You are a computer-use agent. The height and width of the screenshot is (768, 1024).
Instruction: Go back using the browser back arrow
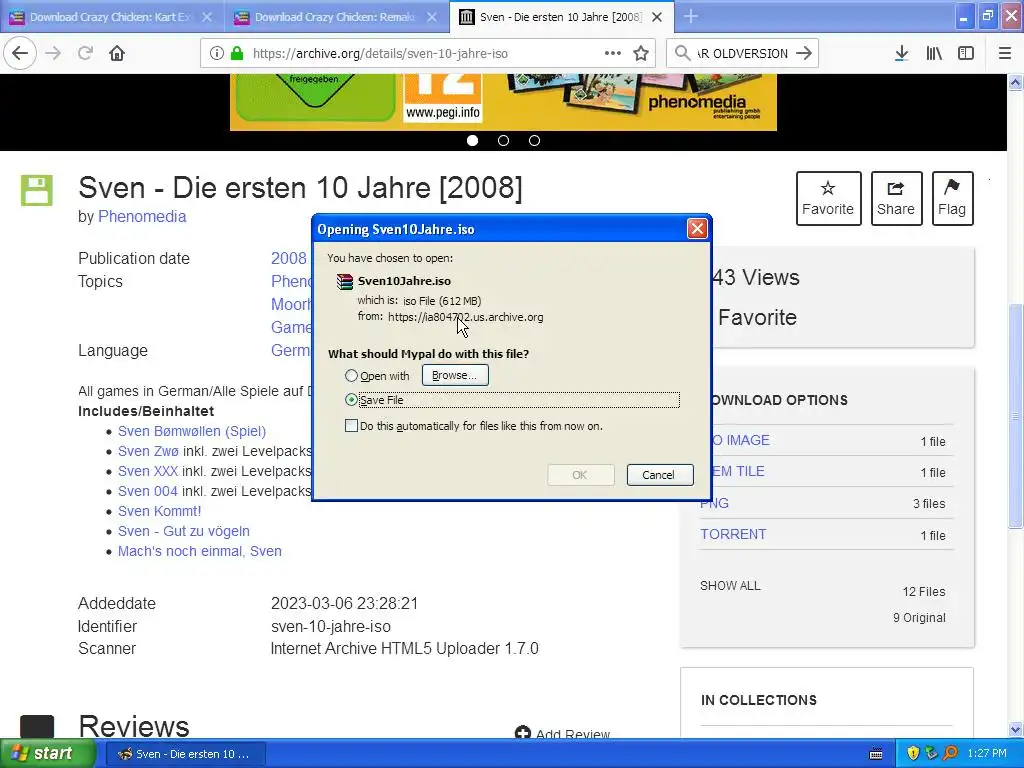pos(20,53)
